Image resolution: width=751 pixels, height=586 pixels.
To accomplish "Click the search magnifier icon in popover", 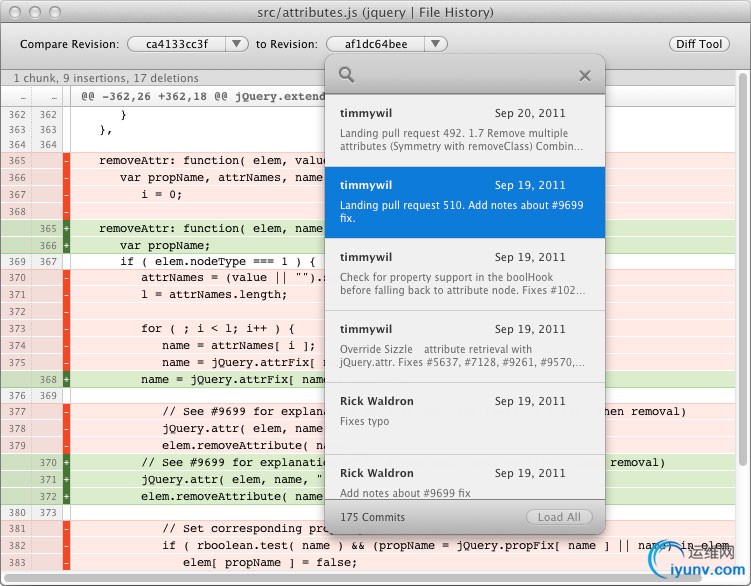I will coord(346,75).
